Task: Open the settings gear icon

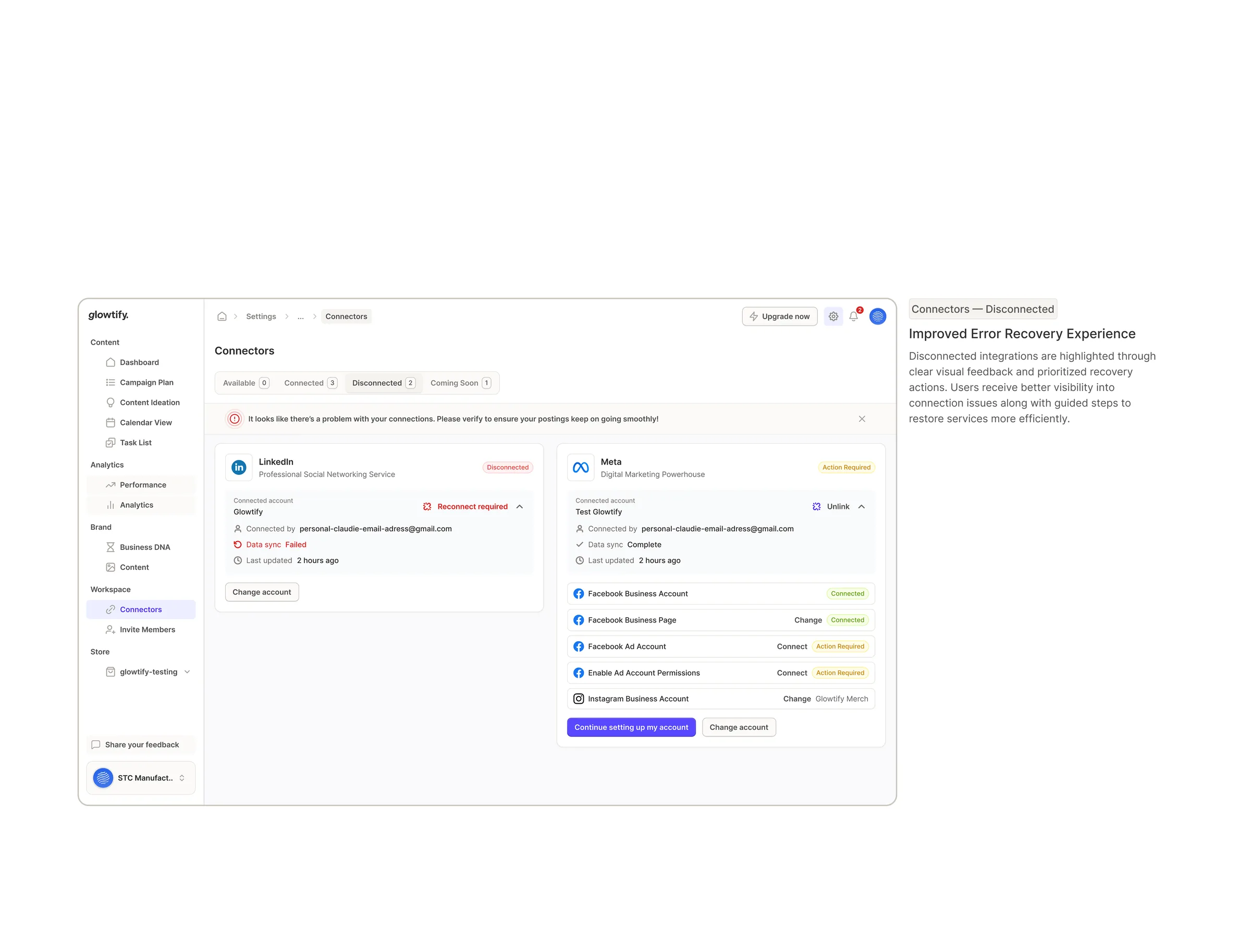Action: (x=833, y=316)
